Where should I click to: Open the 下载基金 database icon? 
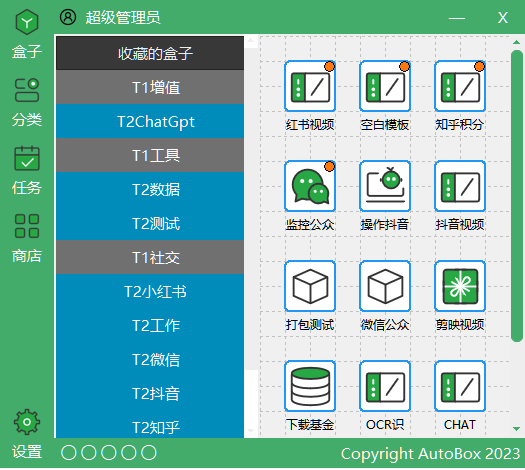310,386
